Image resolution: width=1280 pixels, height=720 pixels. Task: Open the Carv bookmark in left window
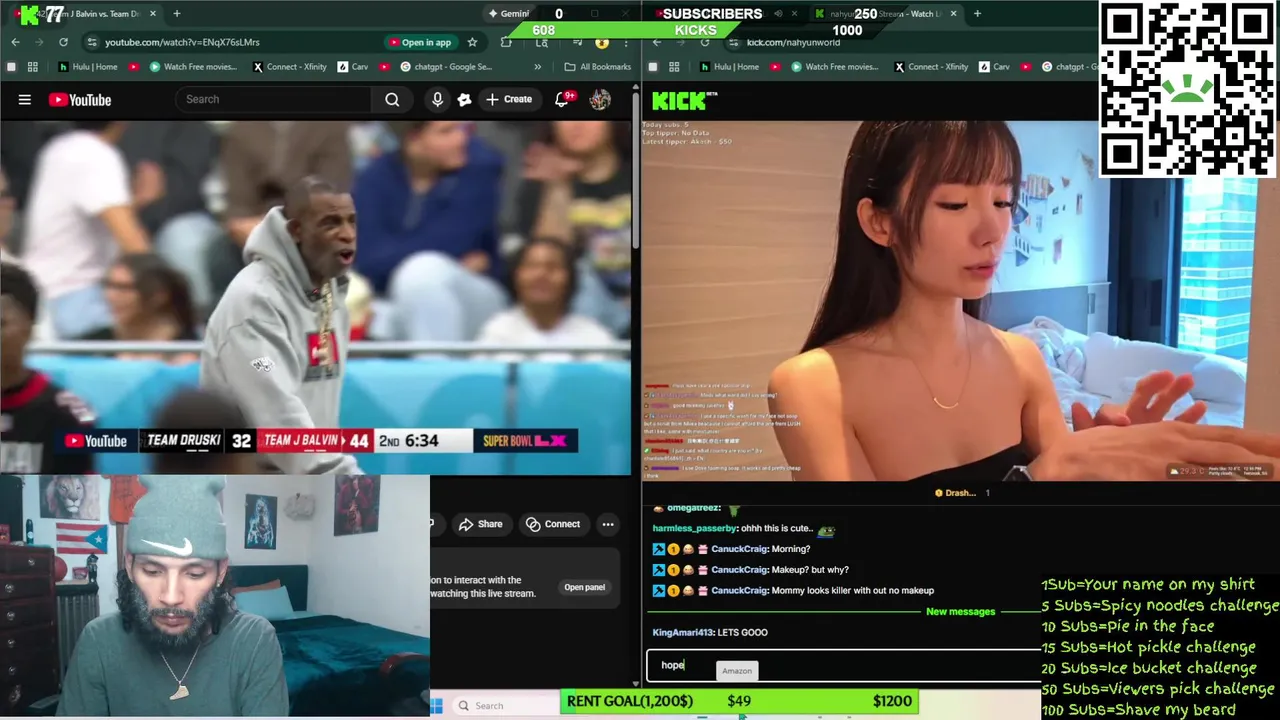coord(353,67)
